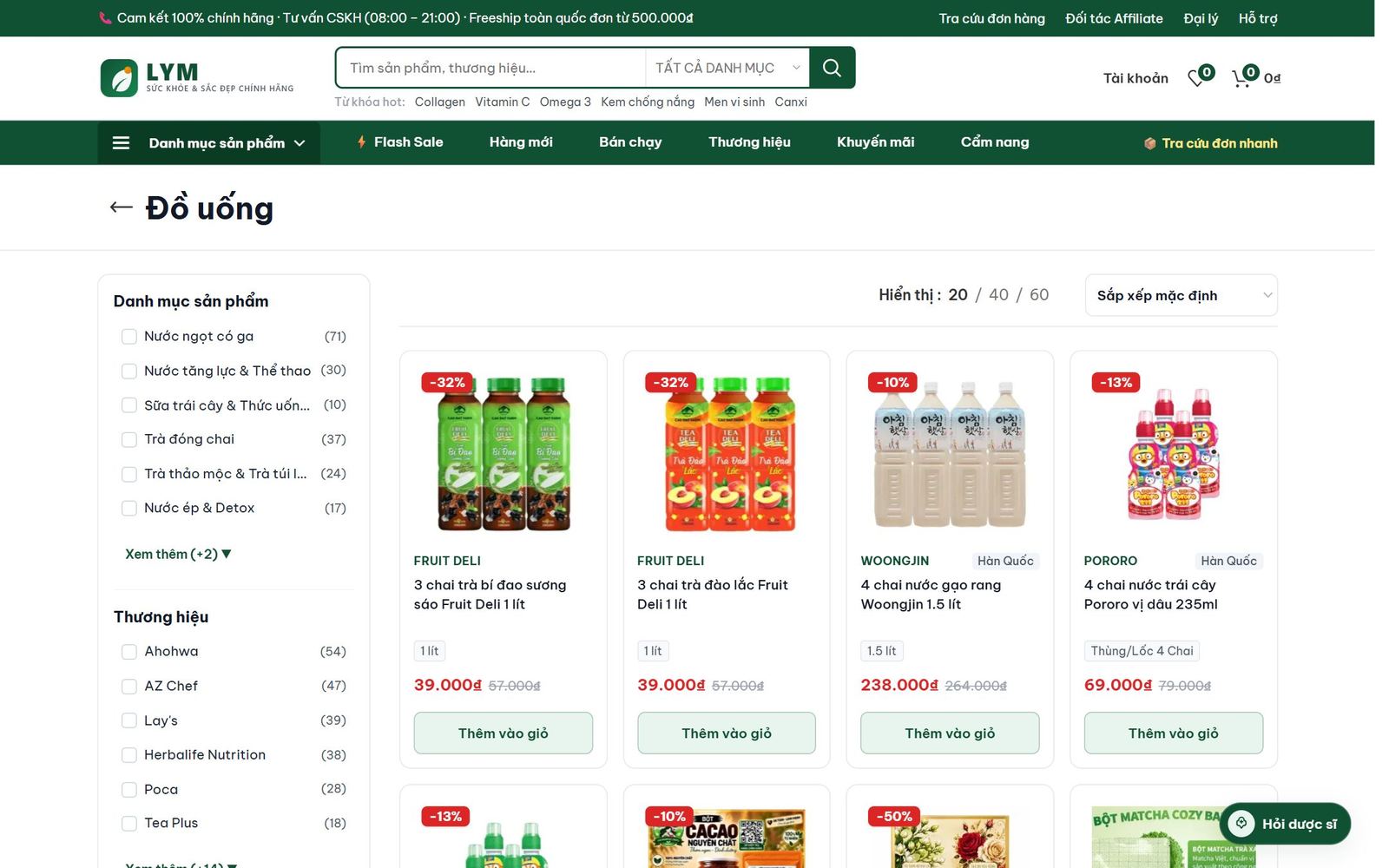The height and width of the screenshot is (868, 1389).
Task: Expand Xem thêm (+2) categories
Action: [178, 554]
